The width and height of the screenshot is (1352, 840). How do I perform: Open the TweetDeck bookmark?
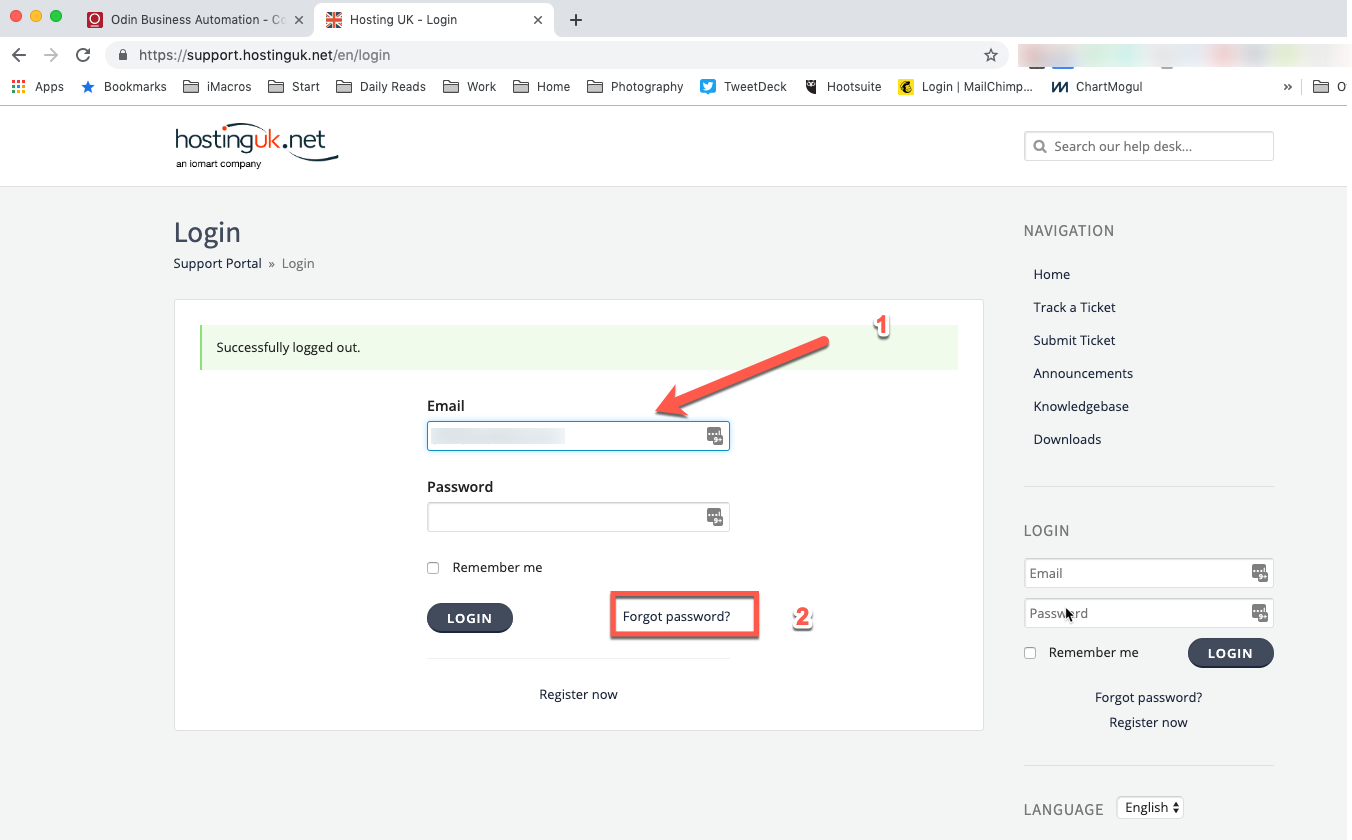pos(744,87)
